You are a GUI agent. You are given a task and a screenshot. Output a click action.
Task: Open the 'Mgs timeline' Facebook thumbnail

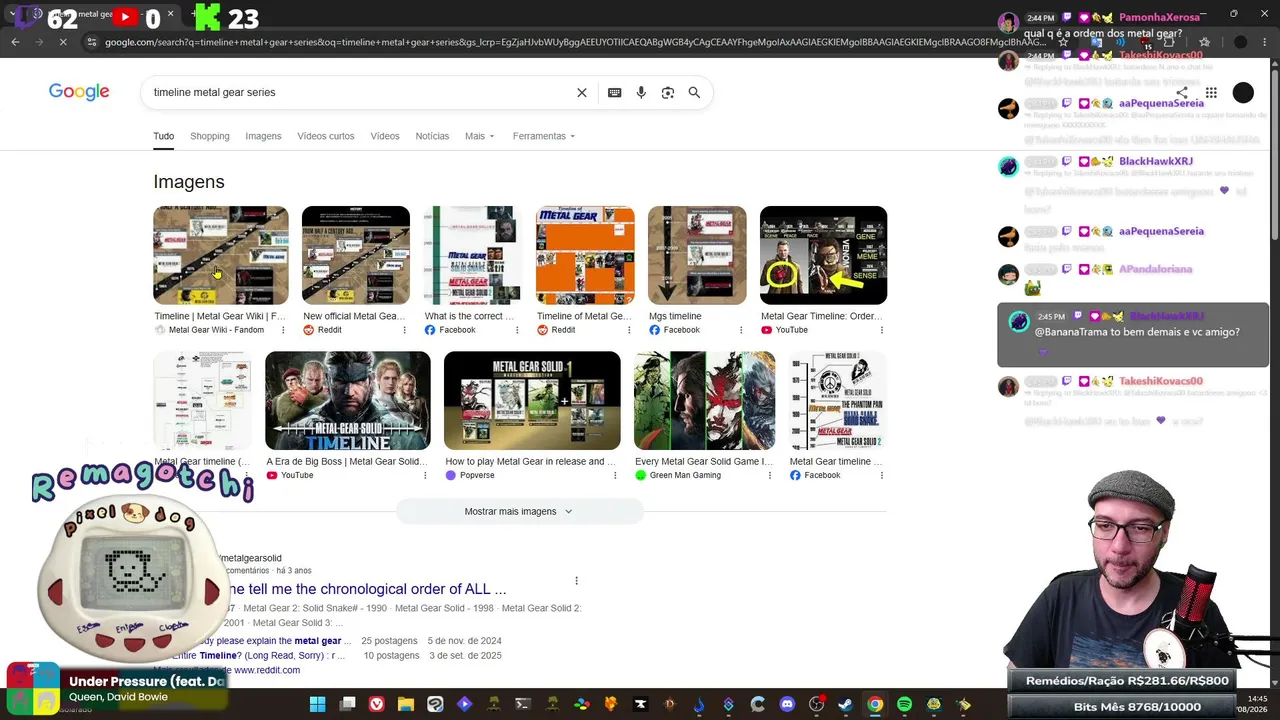click(697, 255)
